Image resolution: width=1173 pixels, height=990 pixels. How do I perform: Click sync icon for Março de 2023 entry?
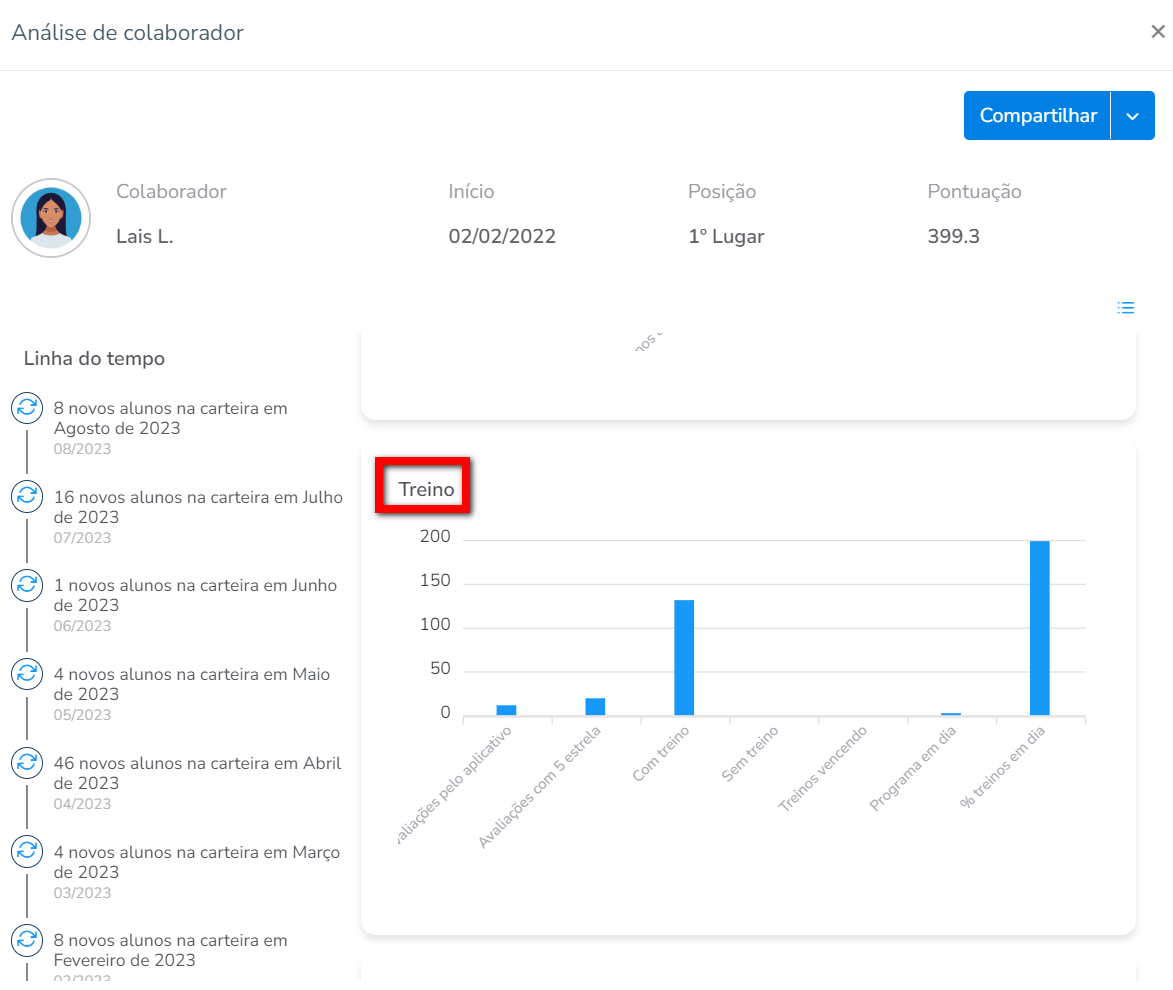(26, 852)
